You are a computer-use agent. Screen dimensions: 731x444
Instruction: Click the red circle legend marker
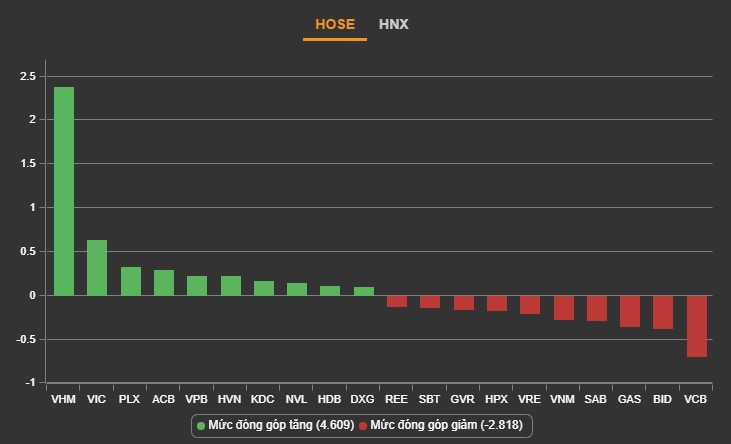point(364,426)
